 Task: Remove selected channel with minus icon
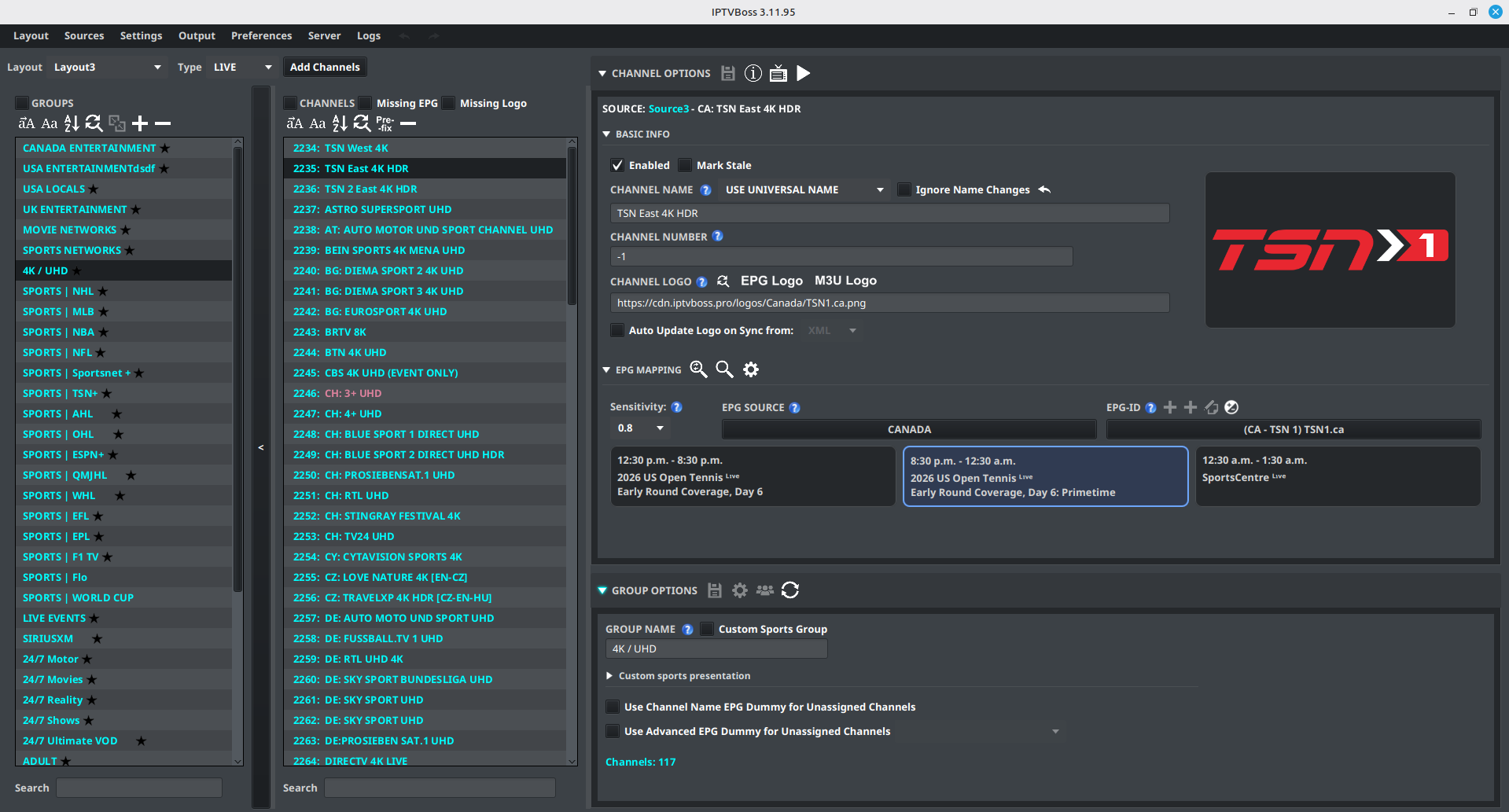click(x=408, y=123)
